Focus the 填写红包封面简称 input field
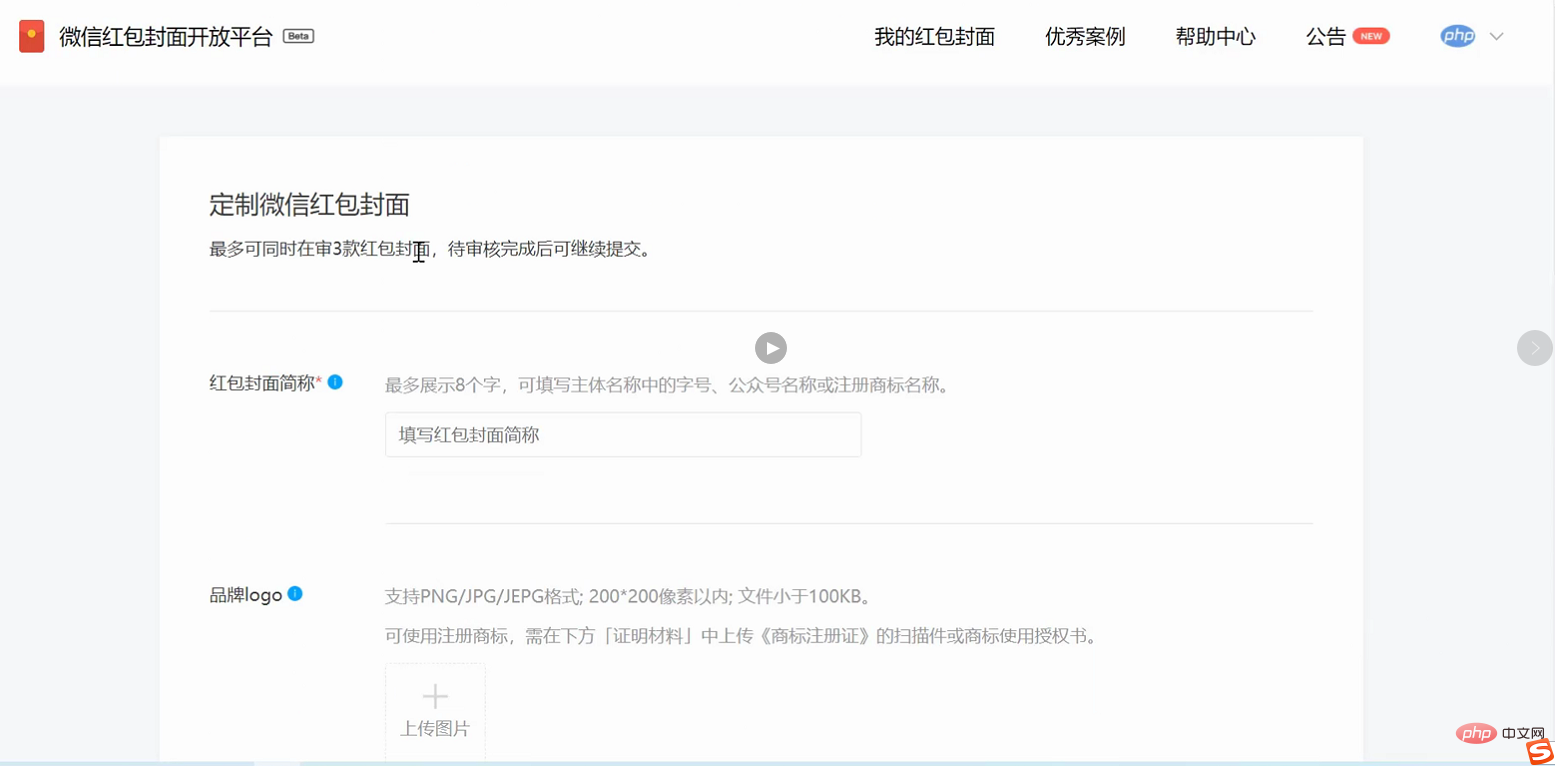The height and width of the screenshot is (766, 1555). tap(623, 435)
